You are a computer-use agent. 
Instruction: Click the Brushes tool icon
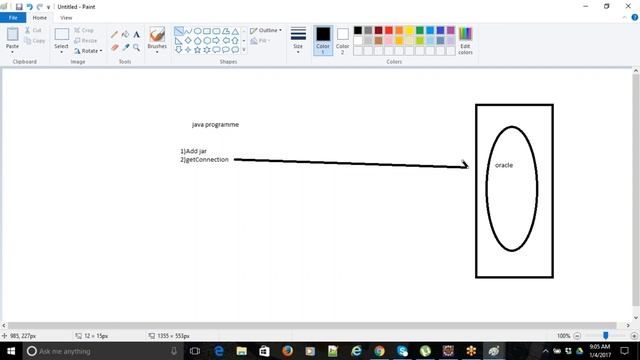tap(157, 35)
